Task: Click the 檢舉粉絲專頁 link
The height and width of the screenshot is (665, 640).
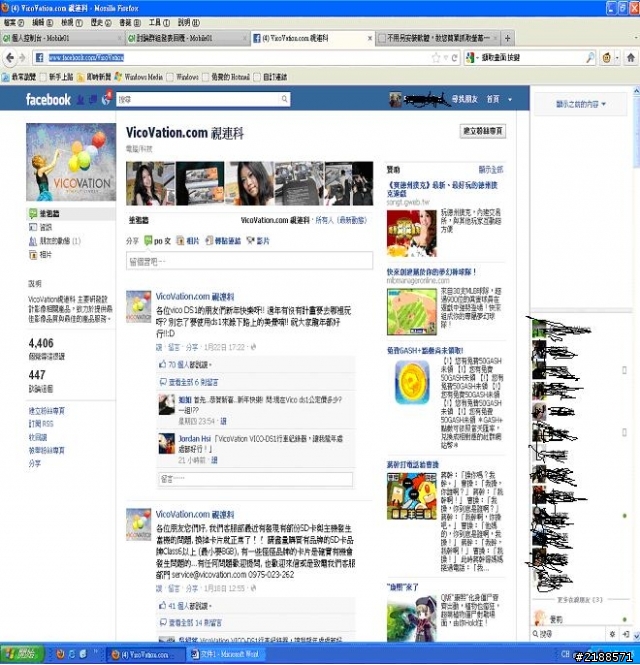Action: [x=47, y=450]
